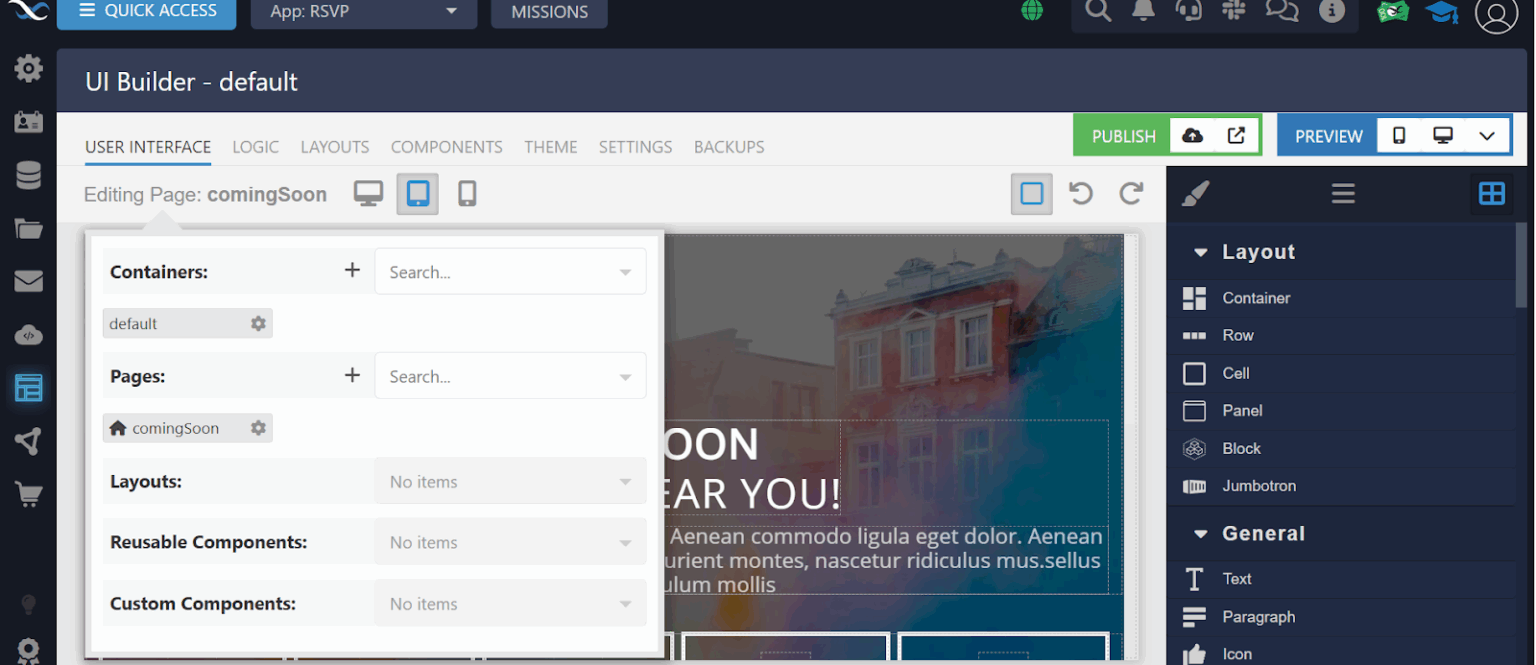Select the theme paintbrush icon in the right panel
Image resolution: width=1536 pixels, height=665 pixels.
tap(1196, 193)
